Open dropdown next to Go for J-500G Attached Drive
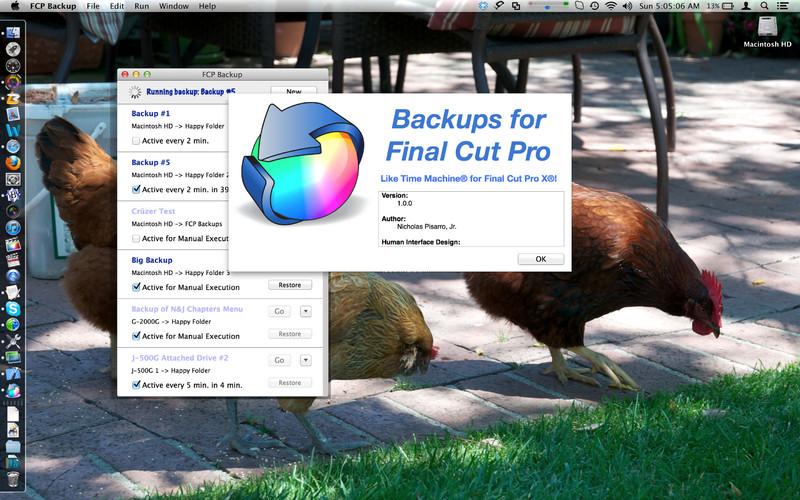 [306, 360]
